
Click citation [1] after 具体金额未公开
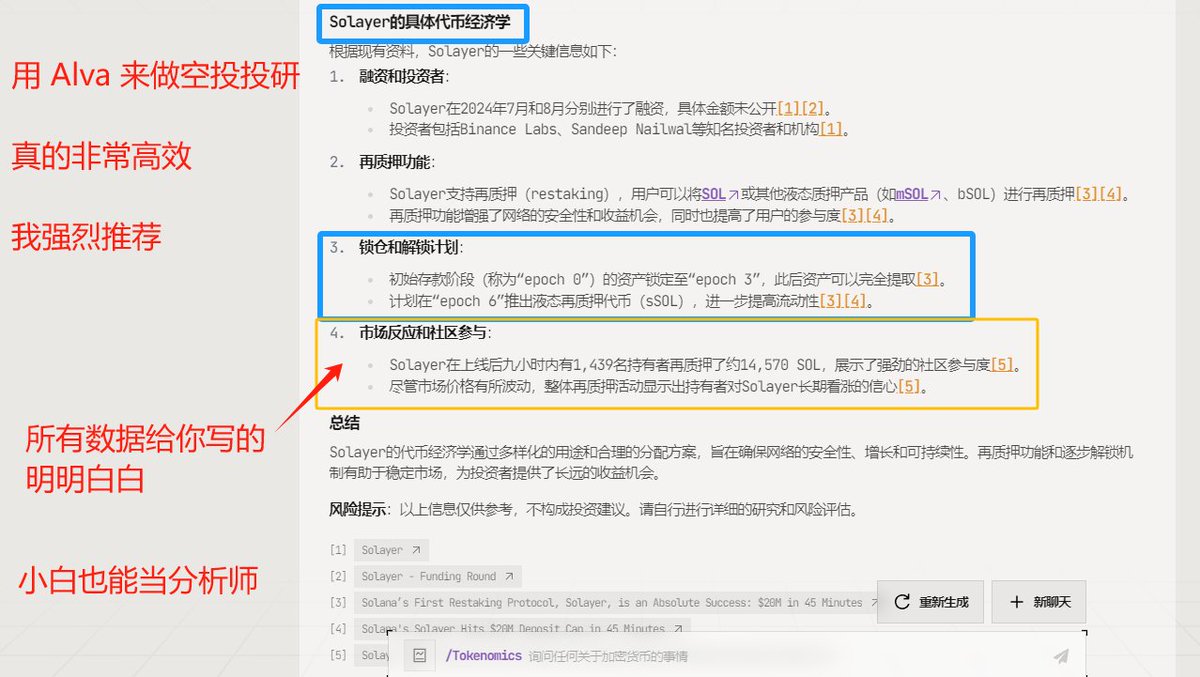click(788, 108)
